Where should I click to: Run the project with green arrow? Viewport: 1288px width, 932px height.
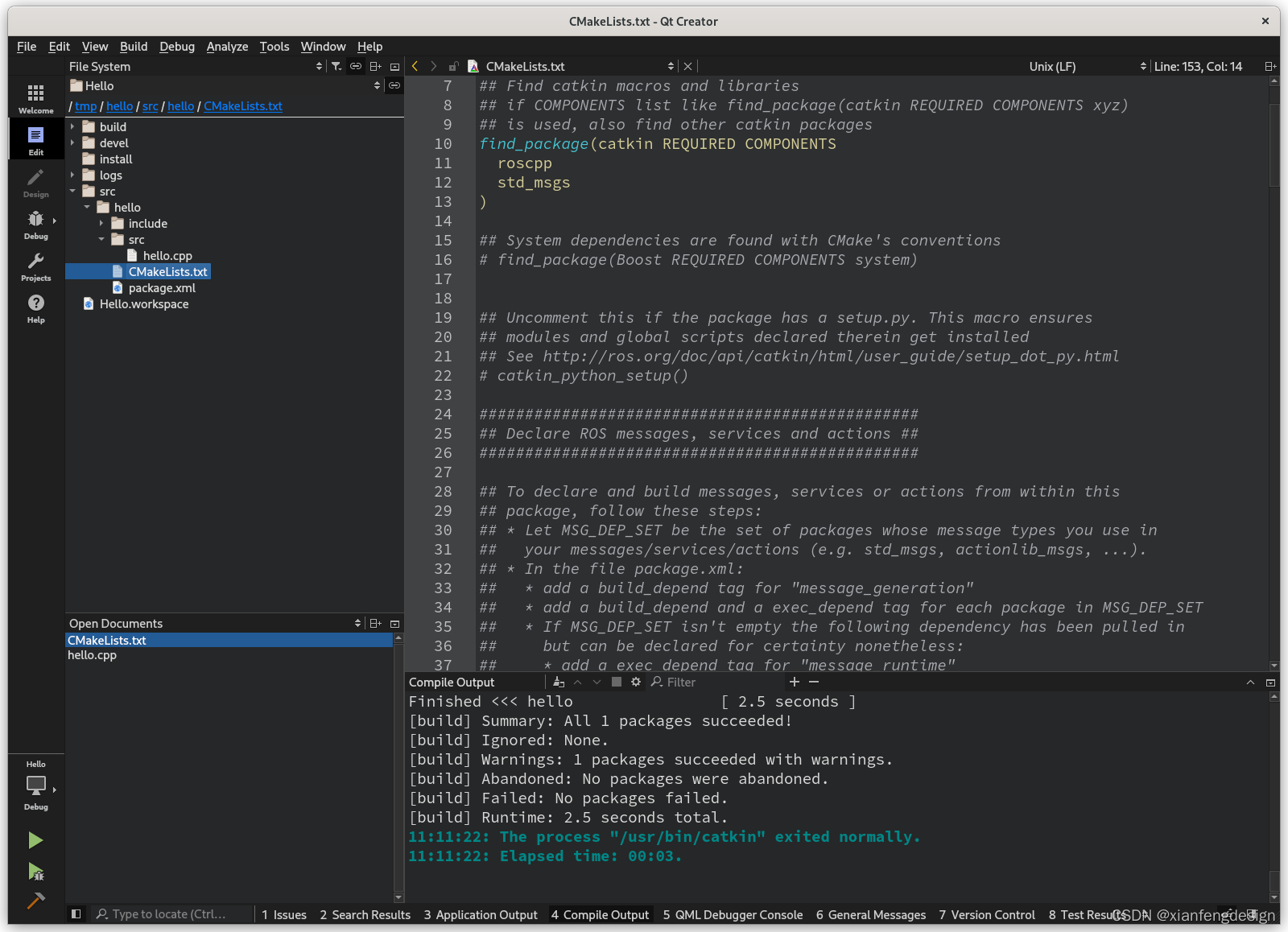(x=35, y=840)
